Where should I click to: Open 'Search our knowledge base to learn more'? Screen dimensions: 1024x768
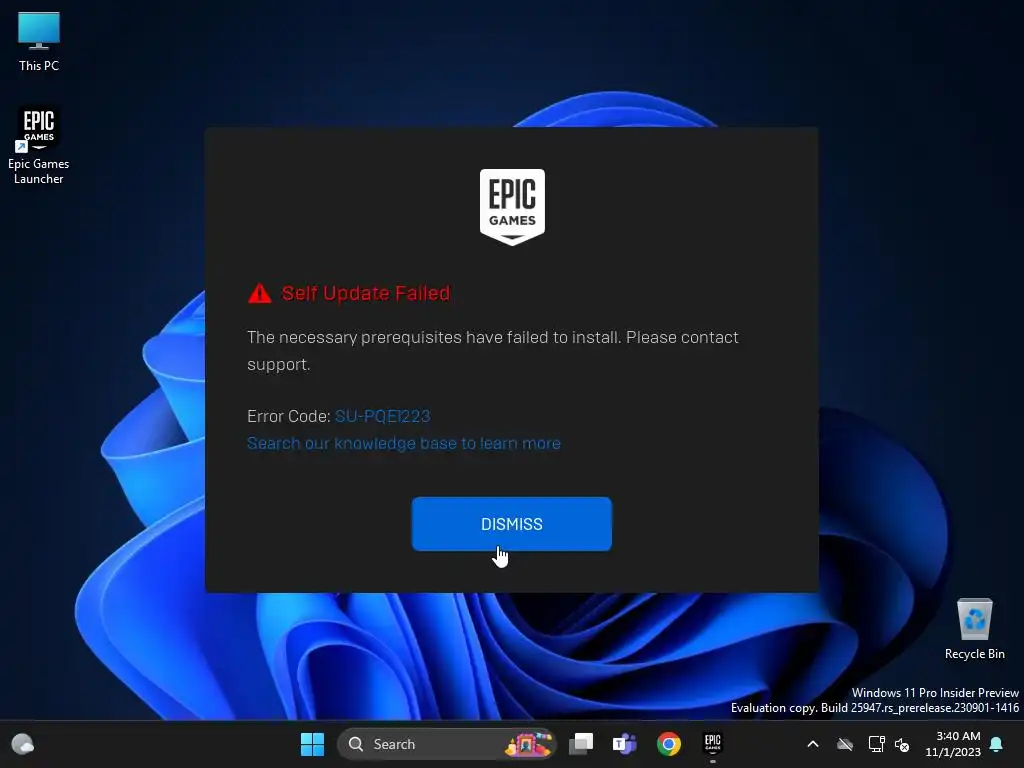click(404, 443)
